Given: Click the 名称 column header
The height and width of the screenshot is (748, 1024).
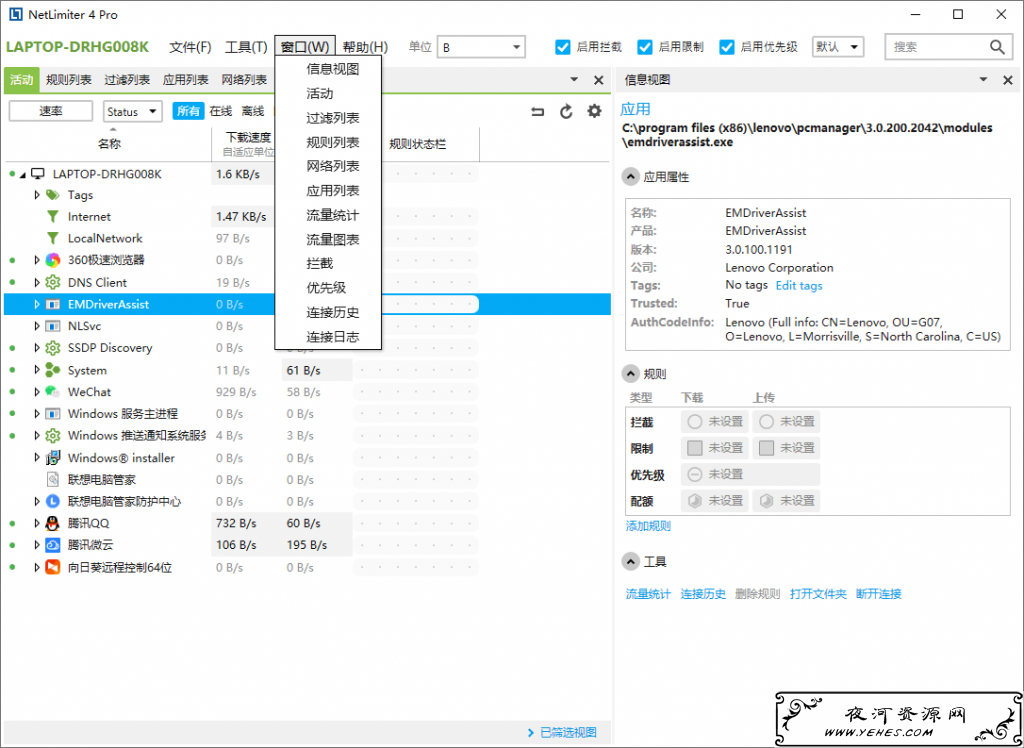Looking at the screenshot, I should [109, 144].
